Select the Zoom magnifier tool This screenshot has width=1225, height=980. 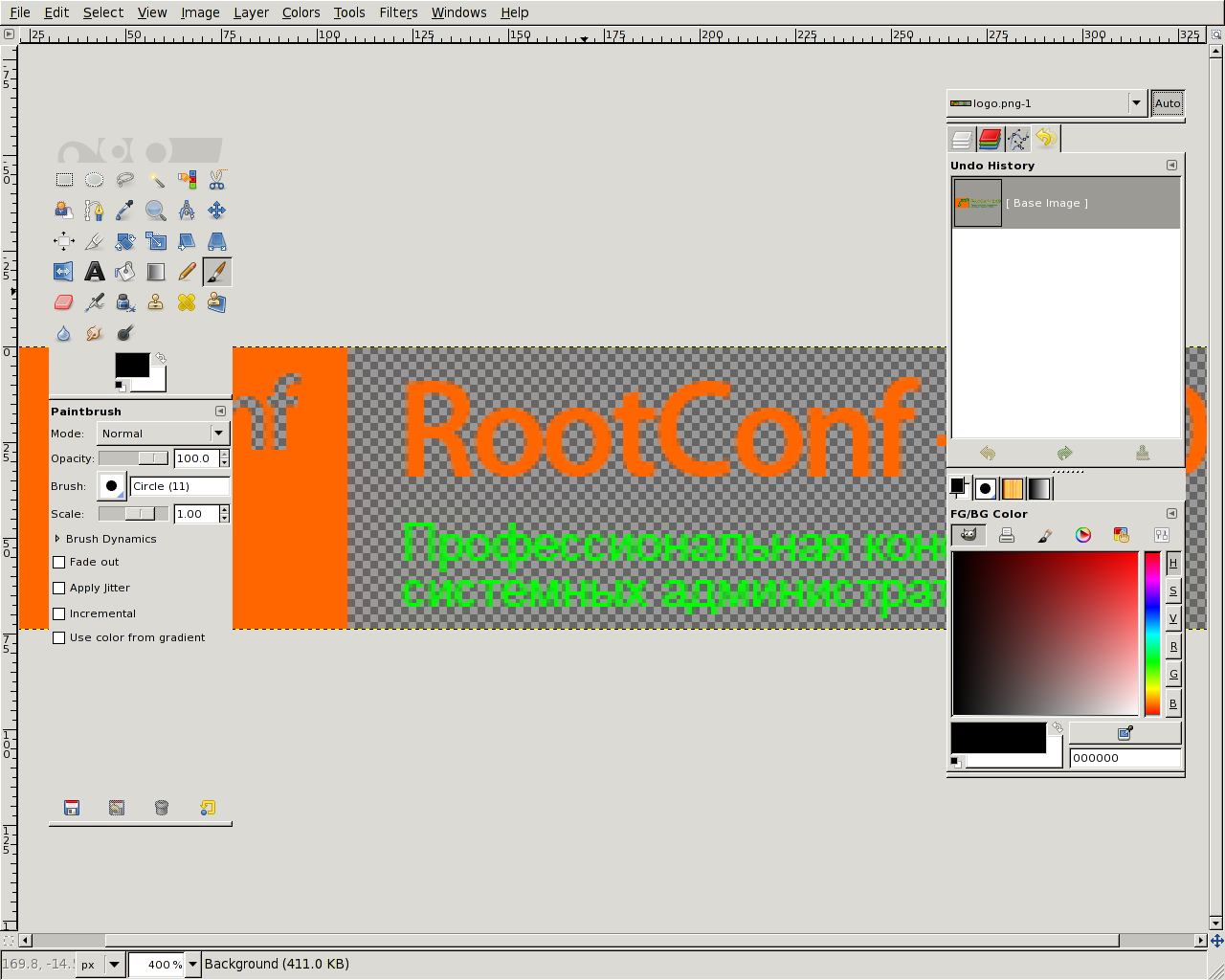(x=156, y=211)
